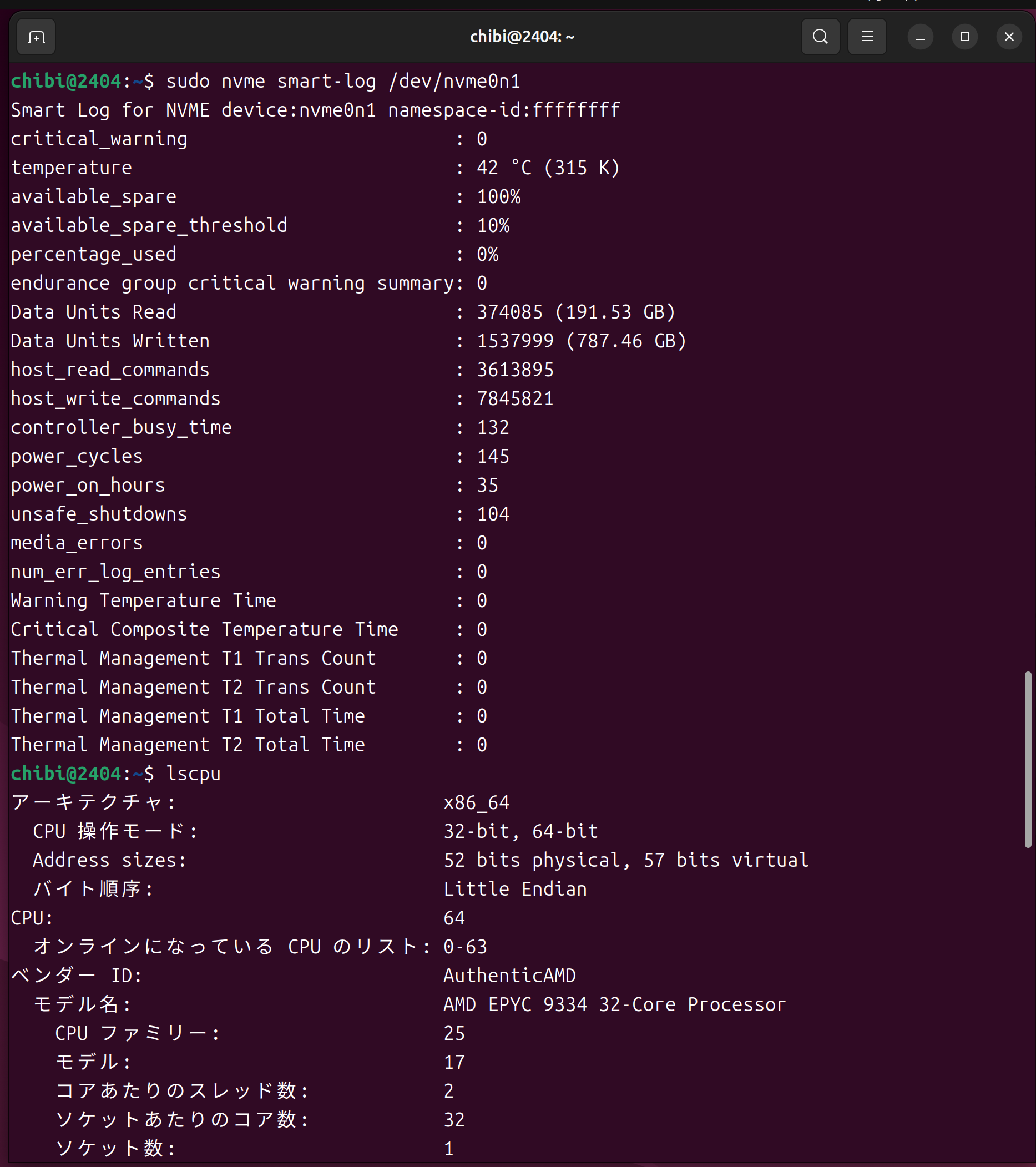Viewport: 1036px width, 1167px height.
Task: Click the available_spare value 100%
Action: coord(499,197)
